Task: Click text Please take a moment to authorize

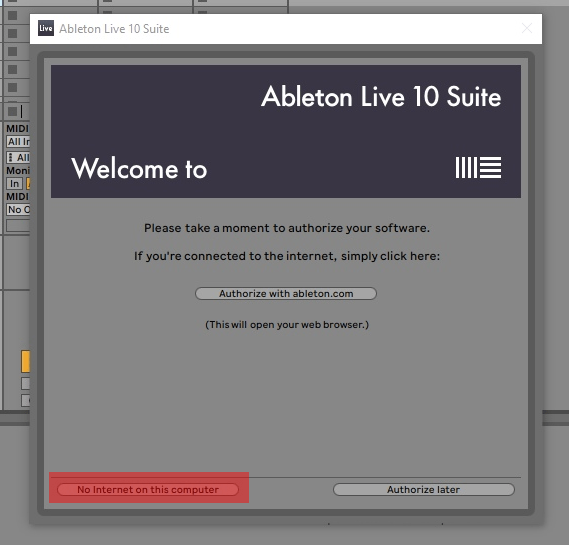Action: (287, 228)
